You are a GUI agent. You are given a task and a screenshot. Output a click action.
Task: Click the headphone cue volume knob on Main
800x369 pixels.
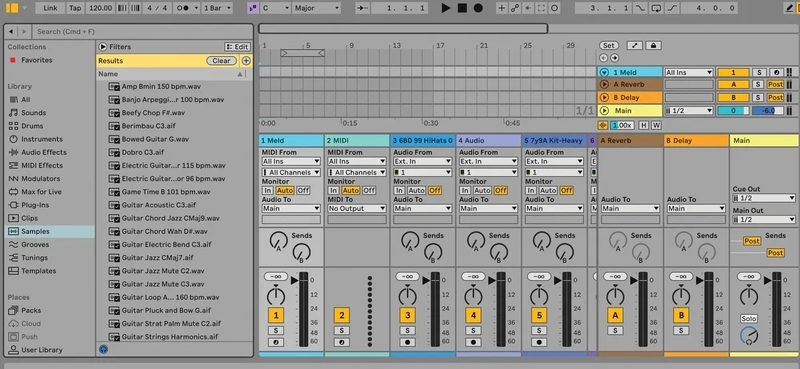[x=748, y=336]
